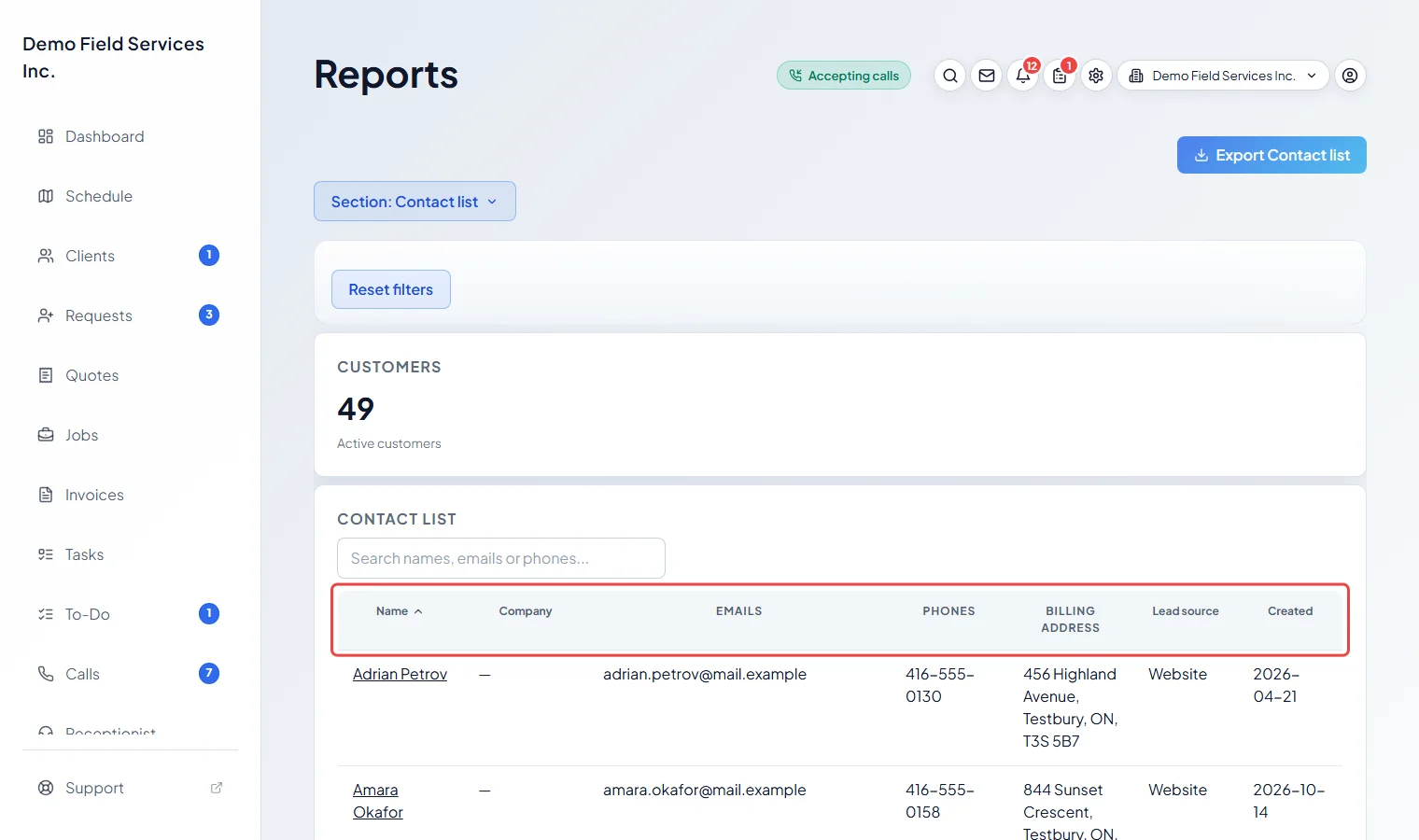Image resolution: width=1419 pixels, height=840 pixels.
Task: Open the search icon in header
Action: 950,76
